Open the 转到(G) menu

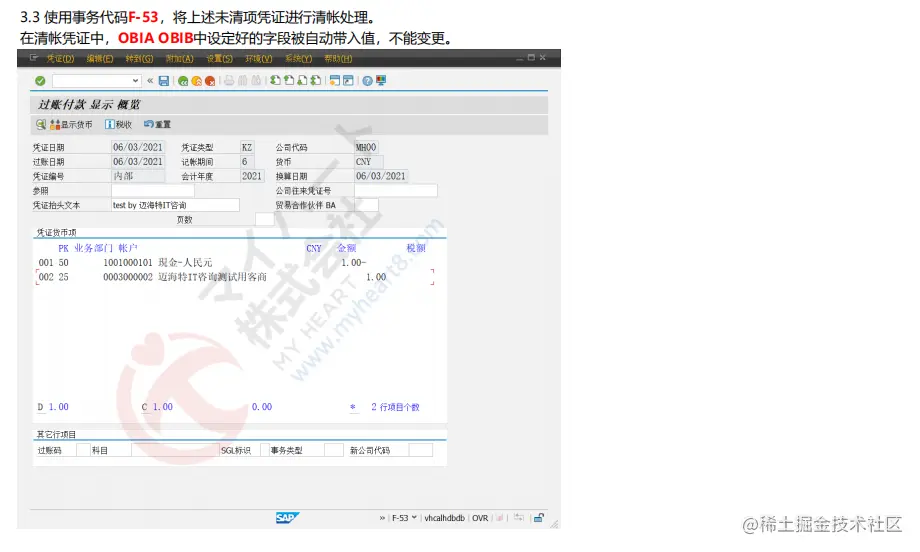click(x=139, y=59)
